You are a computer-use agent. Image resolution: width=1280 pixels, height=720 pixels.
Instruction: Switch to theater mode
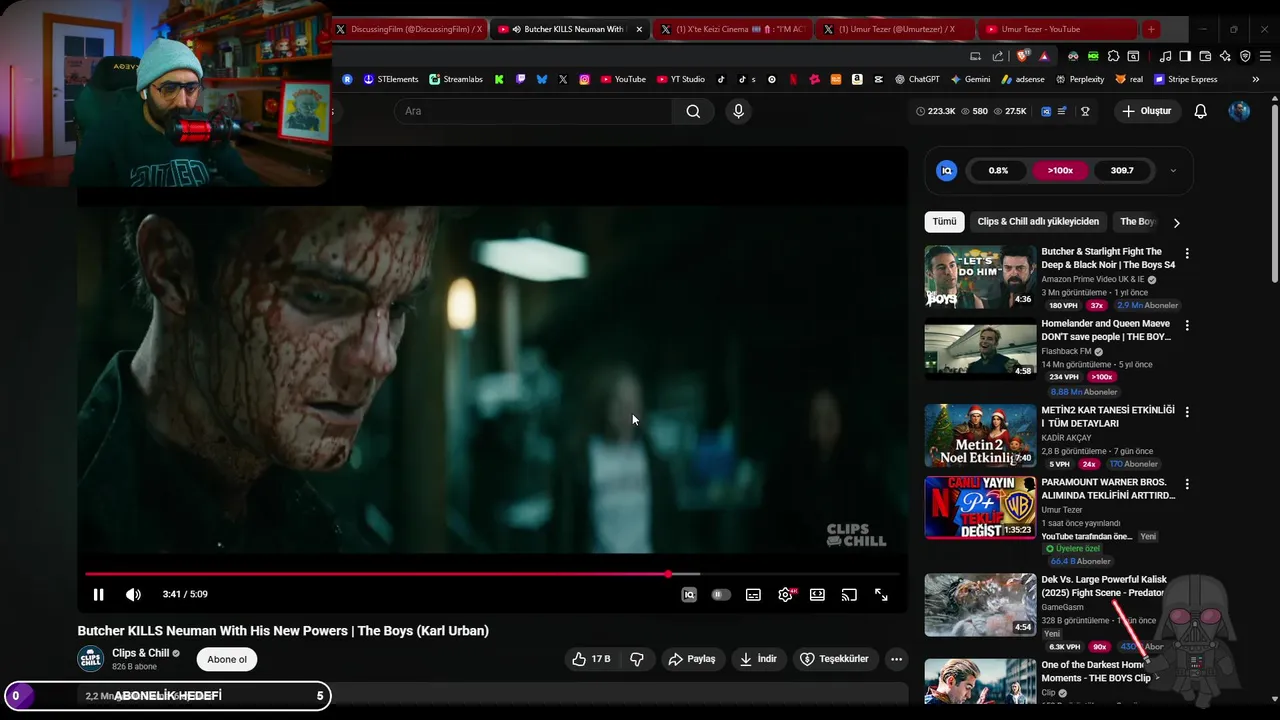(x=817, y=595)
